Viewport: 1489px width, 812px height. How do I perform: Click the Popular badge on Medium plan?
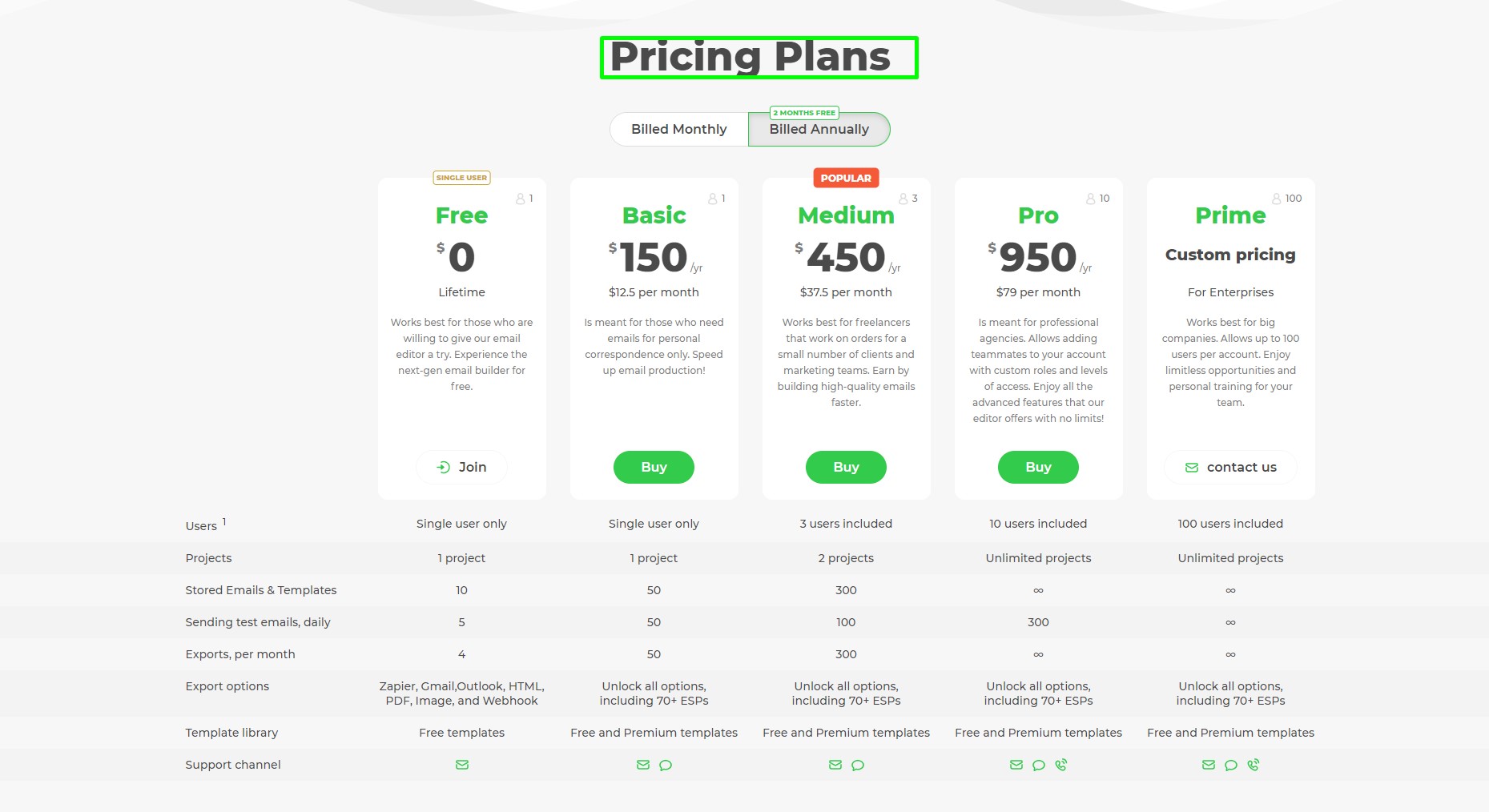846,178
